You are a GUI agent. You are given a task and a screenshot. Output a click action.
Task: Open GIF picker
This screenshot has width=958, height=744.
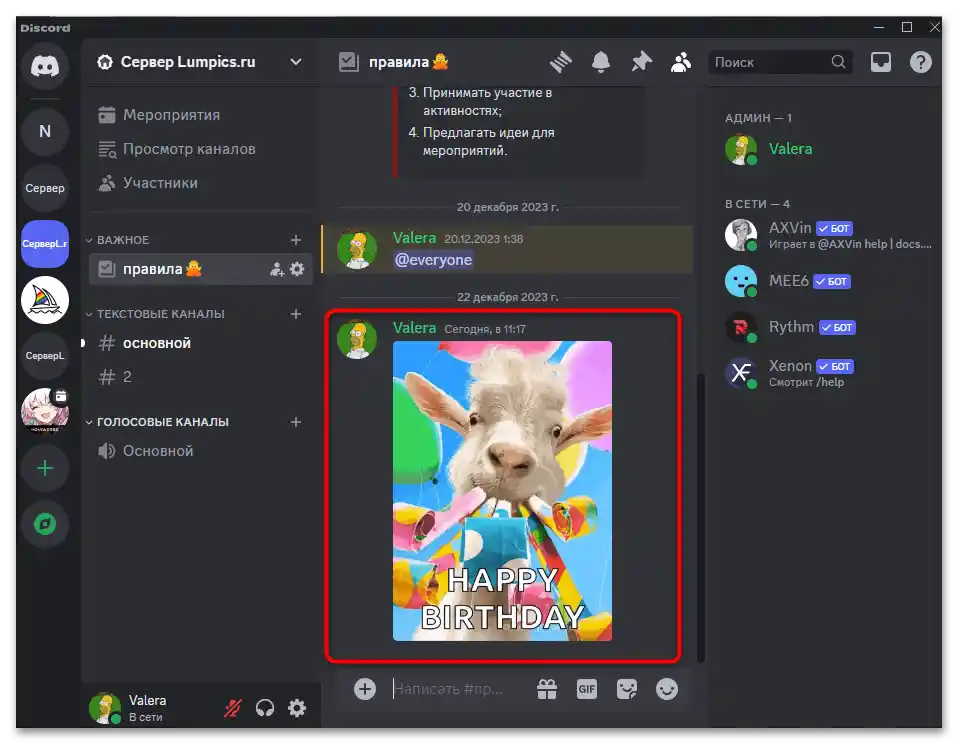587,689
